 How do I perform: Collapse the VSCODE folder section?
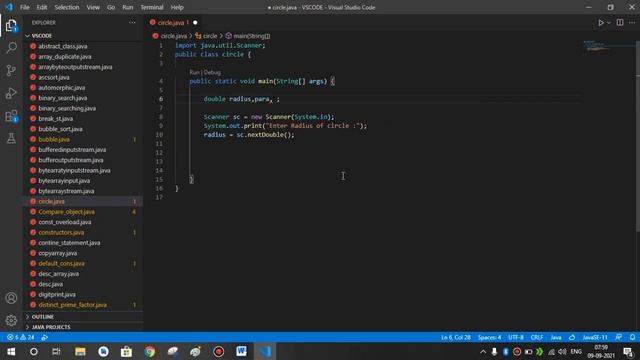(x=82, y=36)
